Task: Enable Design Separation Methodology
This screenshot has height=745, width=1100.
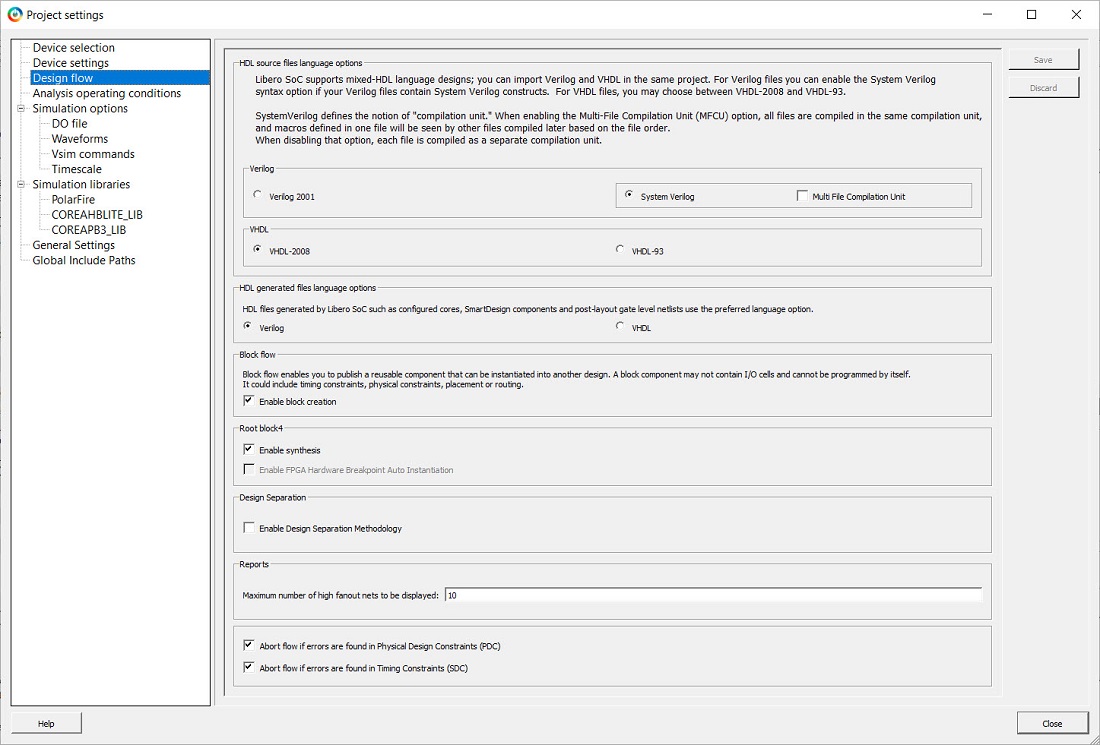Action: pos(249,528)
